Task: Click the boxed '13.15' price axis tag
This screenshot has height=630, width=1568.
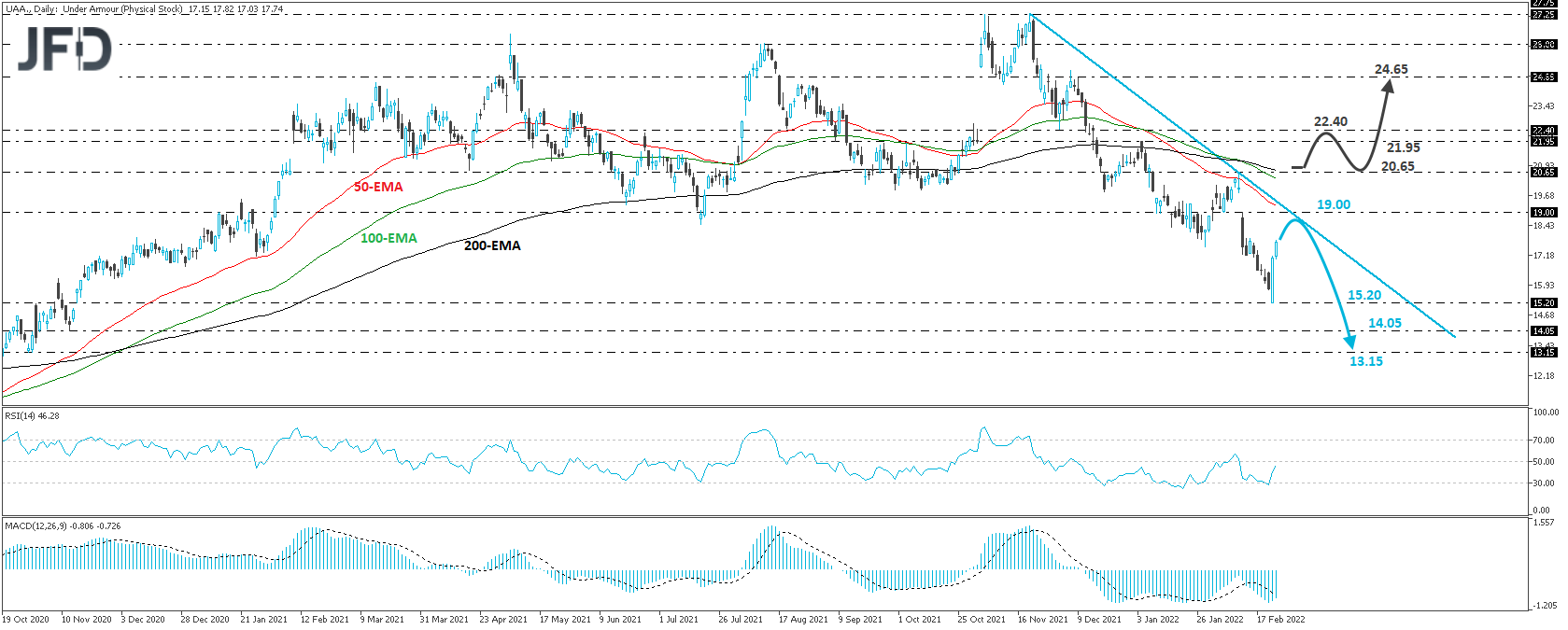Action: (x=1544, y=352)
